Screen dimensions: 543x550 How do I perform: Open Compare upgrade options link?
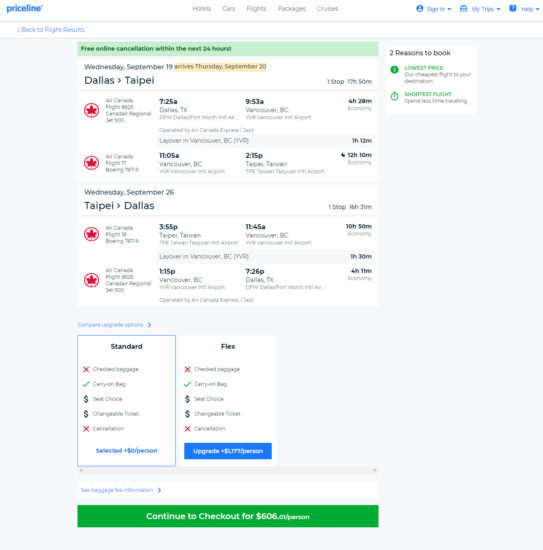point(110,325)
